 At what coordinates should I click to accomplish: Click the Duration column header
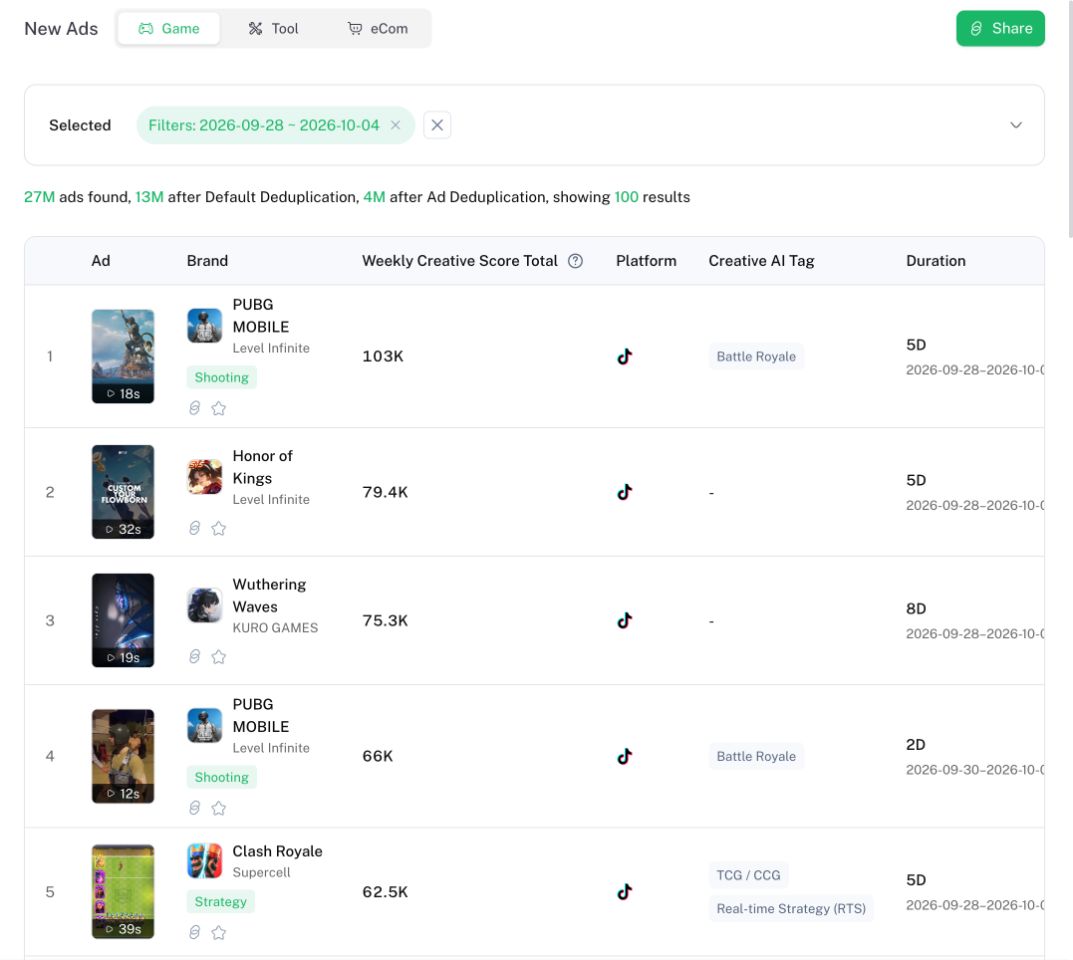(935, 261)
